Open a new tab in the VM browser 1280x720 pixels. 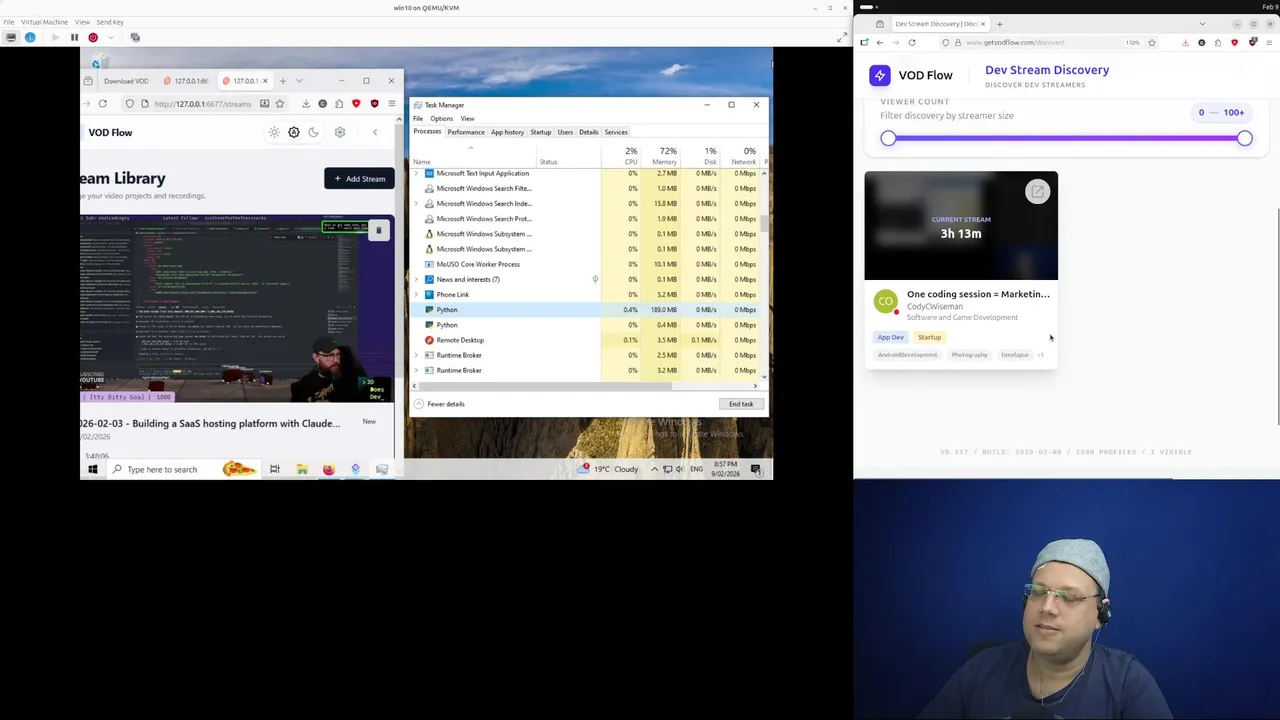282,81
